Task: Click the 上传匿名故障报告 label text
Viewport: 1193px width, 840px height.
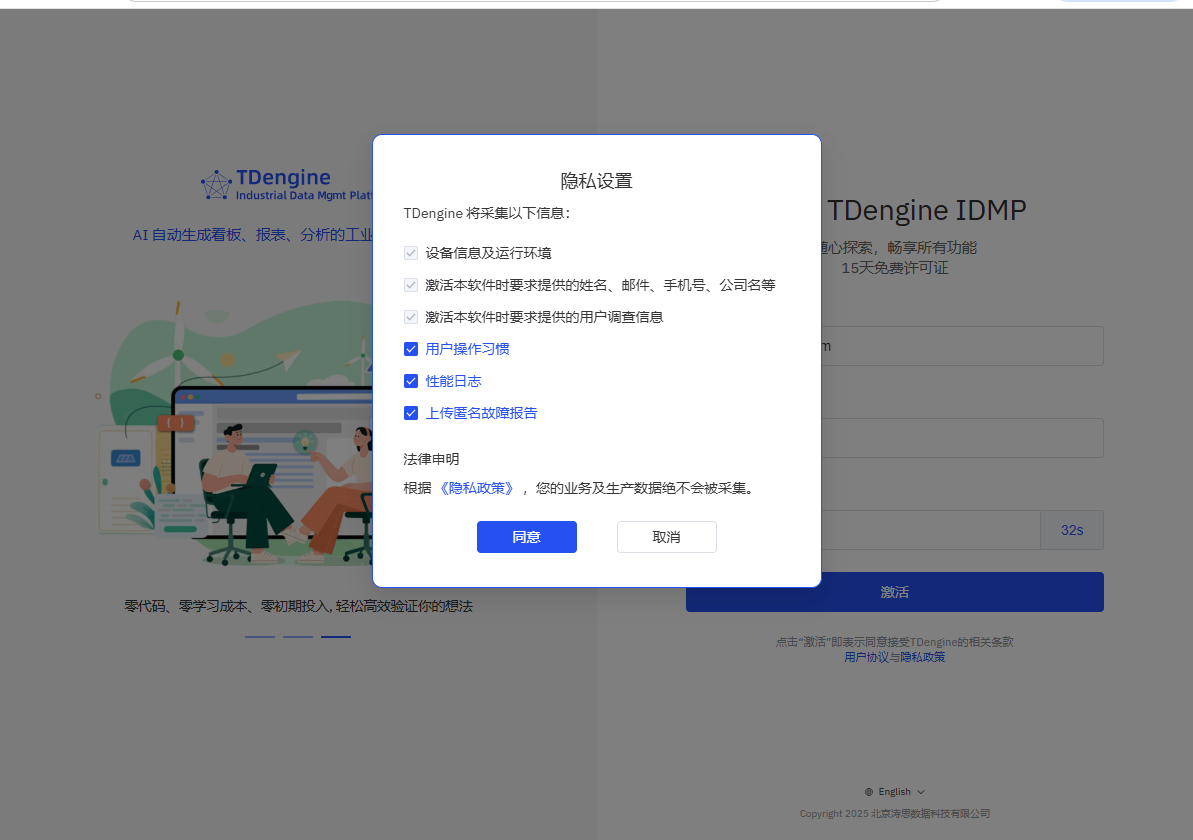Action: (x=482, y=413)
